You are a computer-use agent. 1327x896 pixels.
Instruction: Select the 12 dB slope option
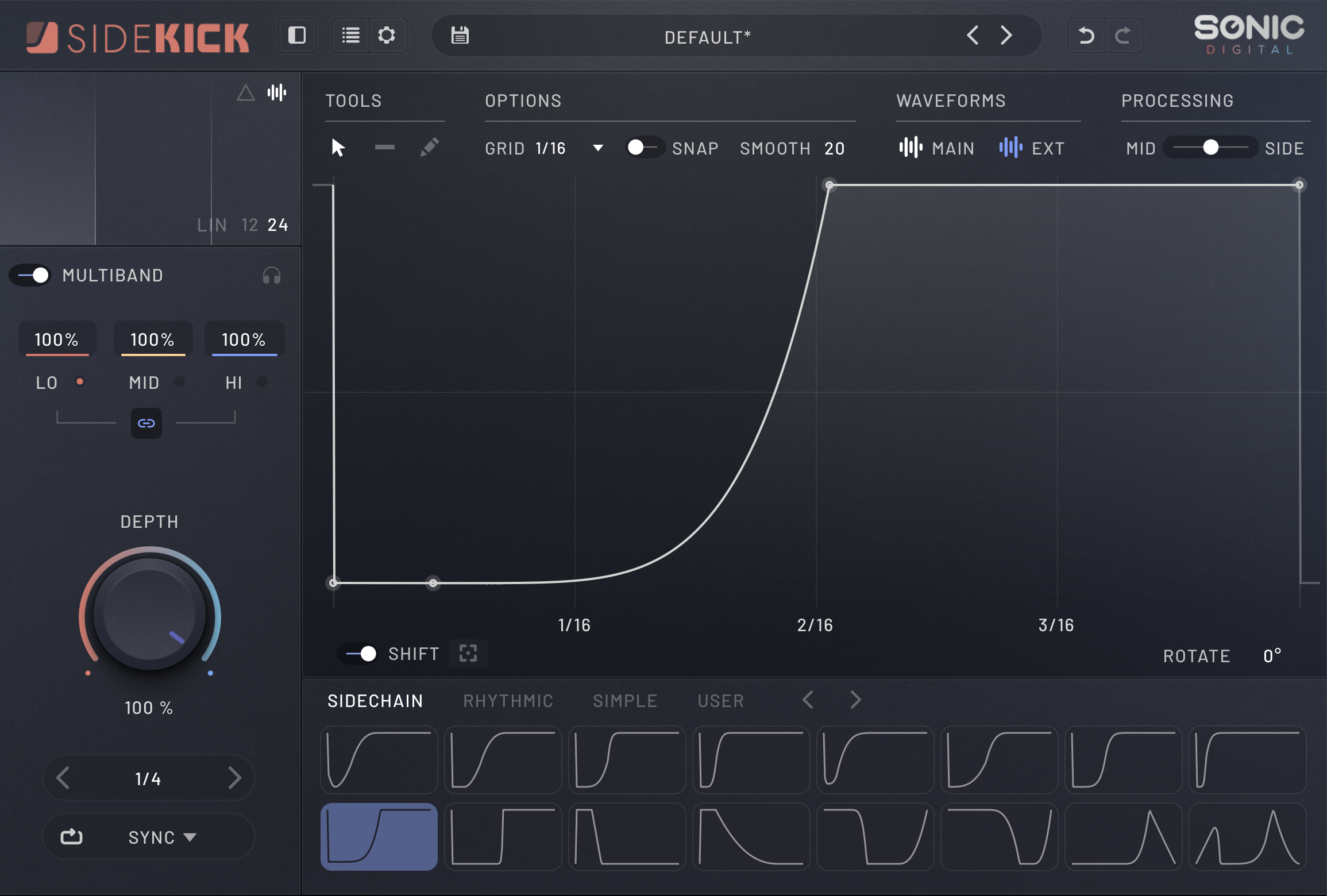[x=249, y=225]
